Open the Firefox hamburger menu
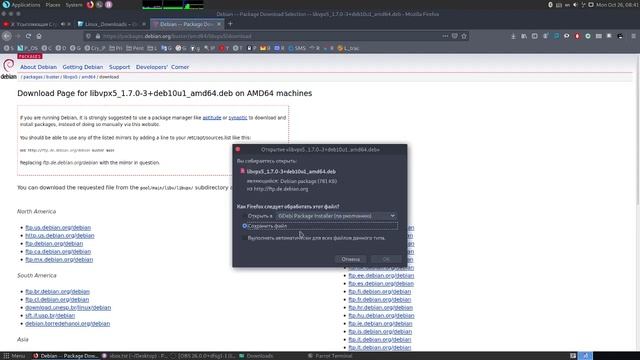The width and height of the screenshot is (640, 360). (x=633, y=36)
